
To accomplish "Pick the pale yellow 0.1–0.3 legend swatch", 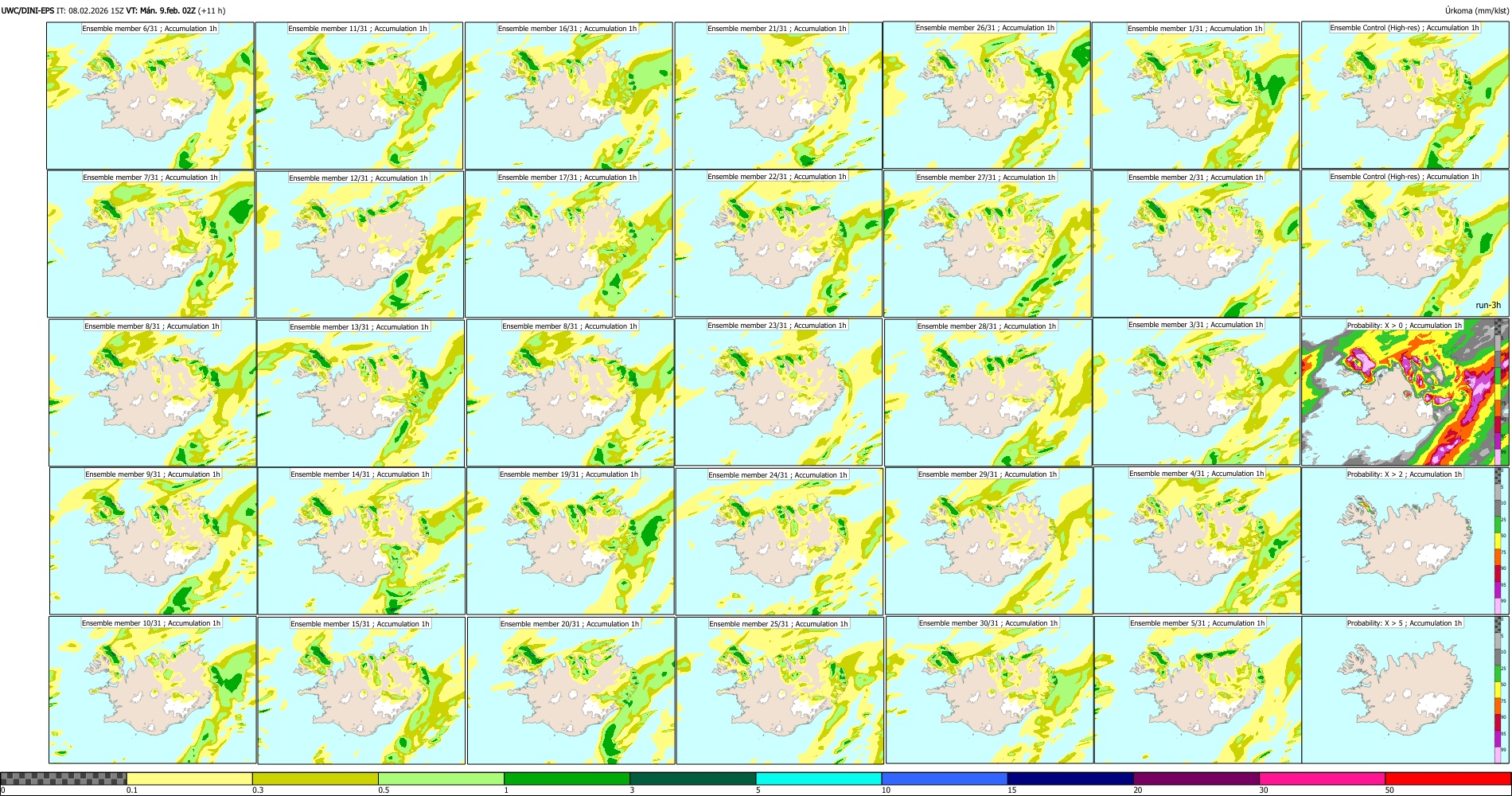I will click(x=189, y=778).
